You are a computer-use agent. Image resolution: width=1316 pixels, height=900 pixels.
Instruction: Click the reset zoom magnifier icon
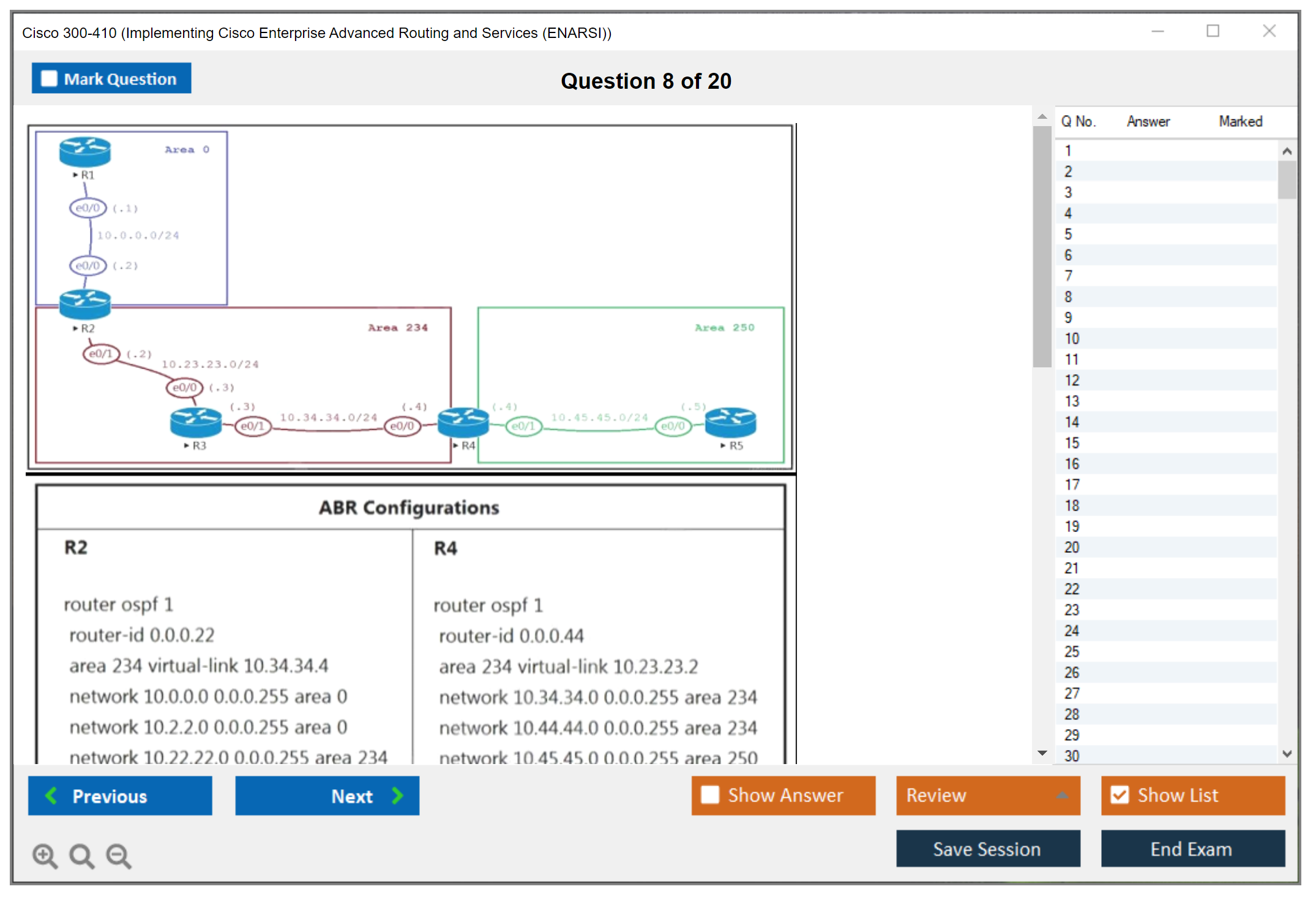[x=81, y=855]
